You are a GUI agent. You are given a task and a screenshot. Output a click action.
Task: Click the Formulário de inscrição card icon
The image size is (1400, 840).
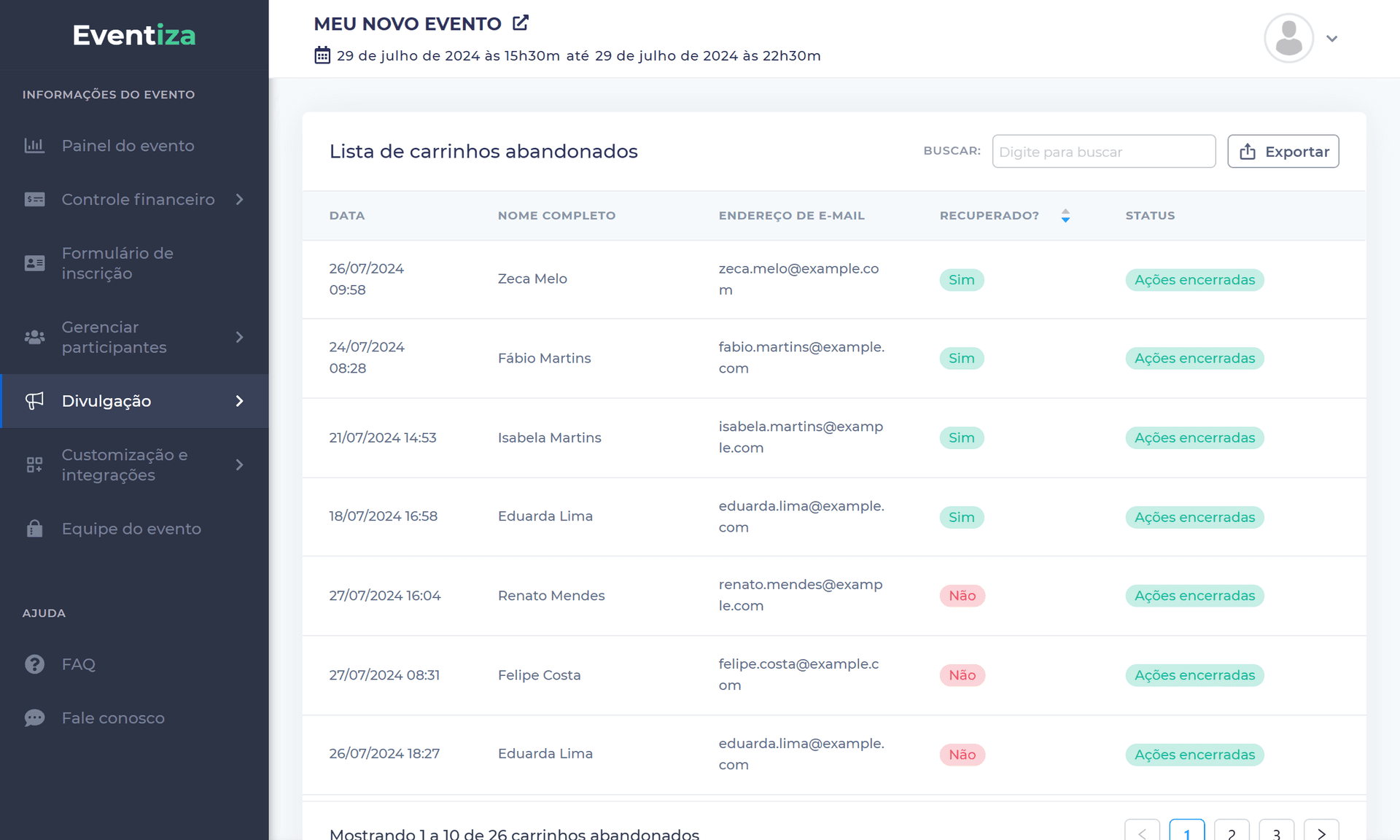tap(34, 263)
